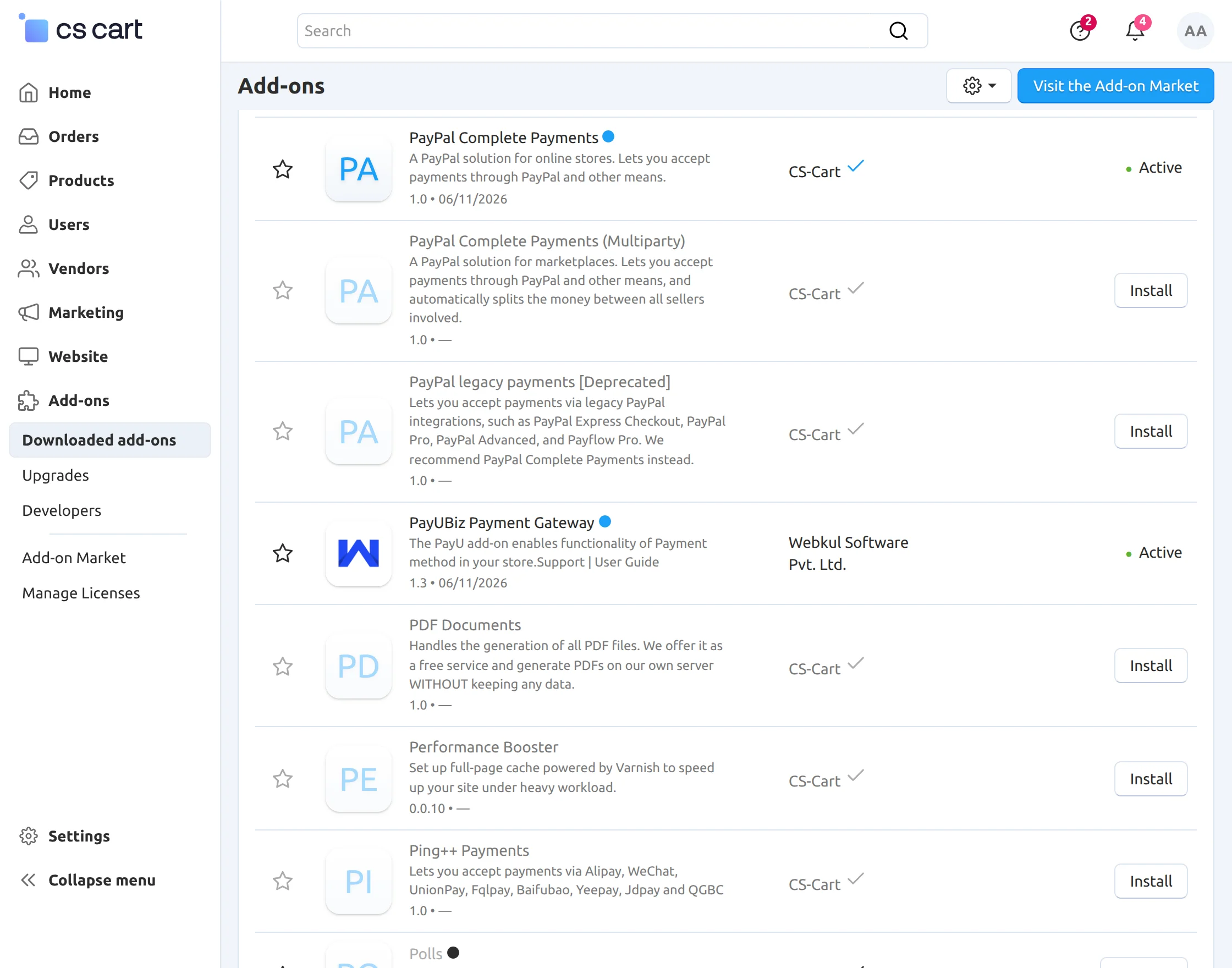Click blue dot beside PayUBiz Payment Gateway title
The image size is (1232, 968).
pyautogui.click(x=604, y=521)
